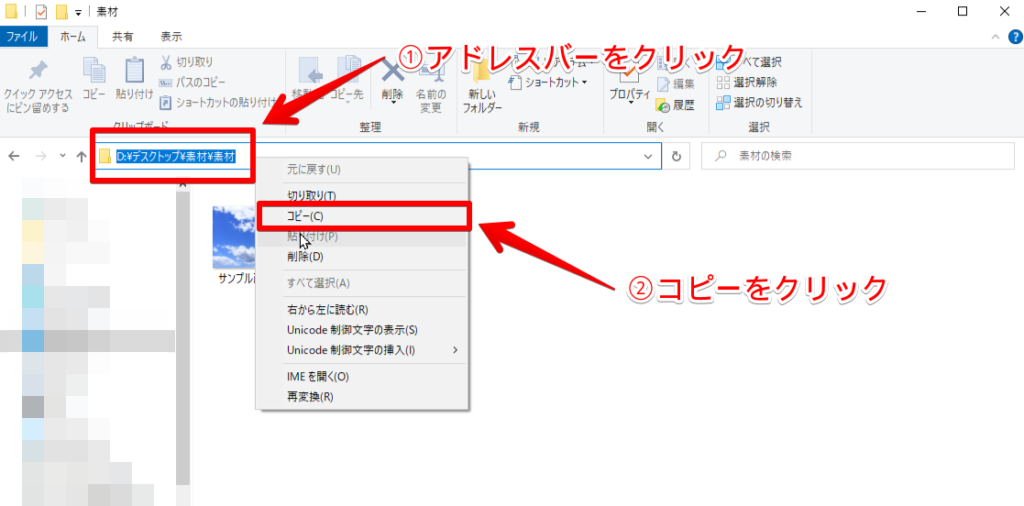Click Edit (編集) in the Open group

pyautogui.click(x=676, y=84)
